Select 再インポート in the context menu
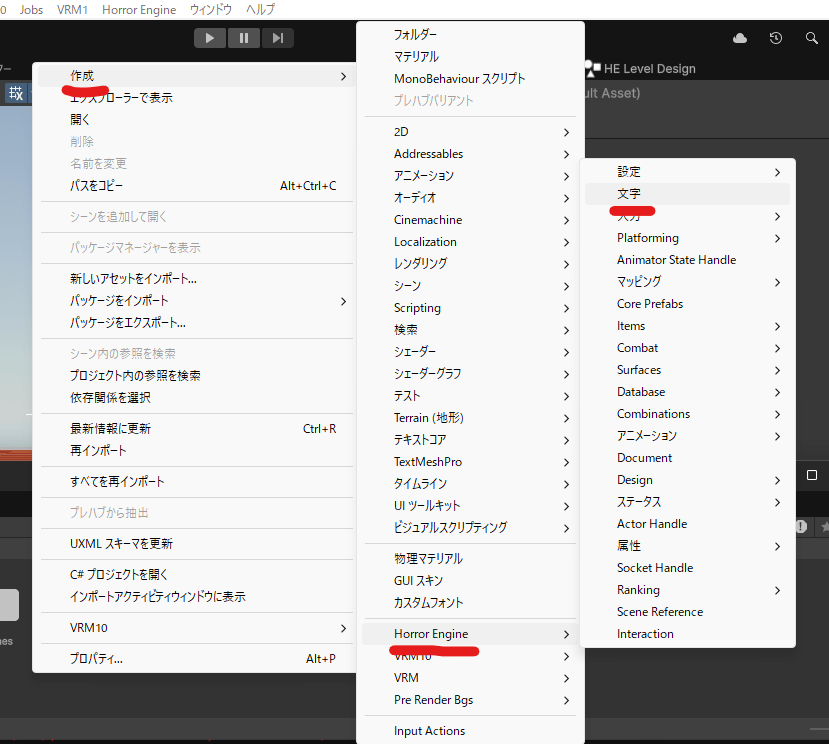The width and height of the screenshot is (829, 744). click(197, 451)
